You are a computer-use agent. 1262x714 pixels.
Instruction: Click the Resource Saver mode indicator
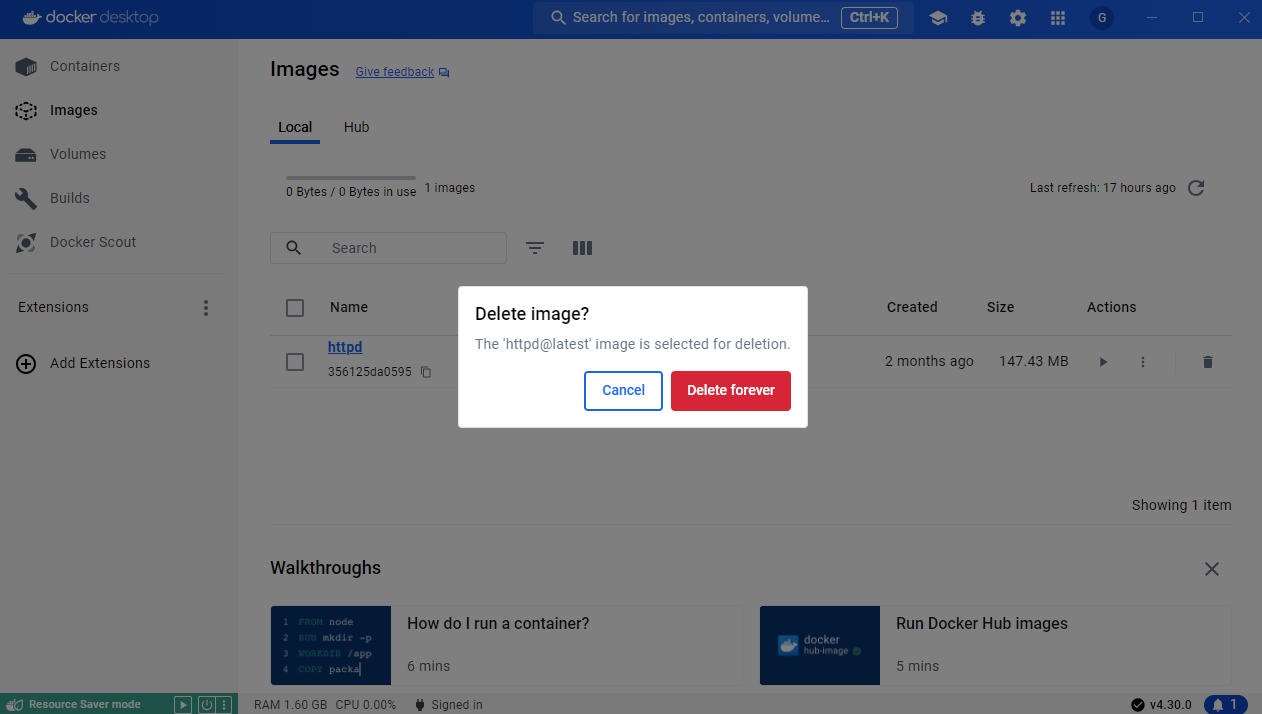point(75,704)
